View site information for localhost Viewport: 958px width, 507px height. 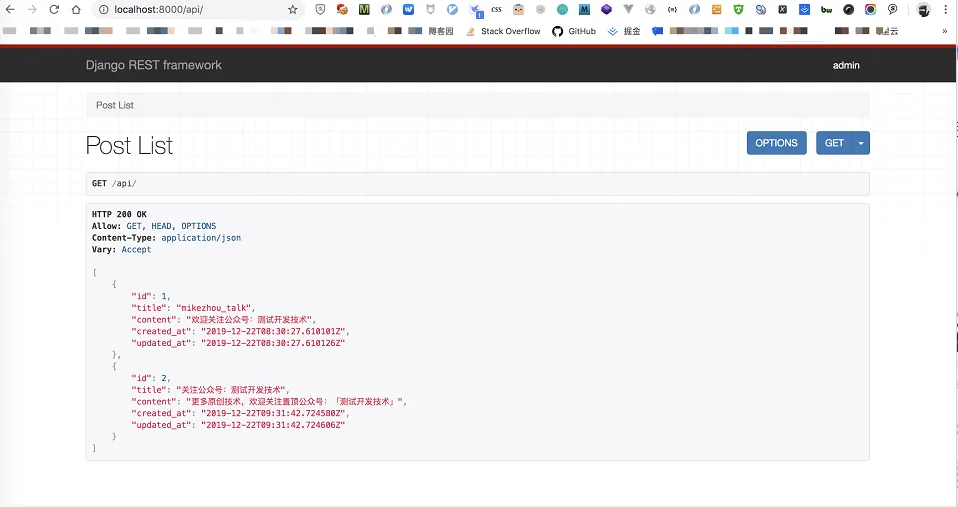103,9
